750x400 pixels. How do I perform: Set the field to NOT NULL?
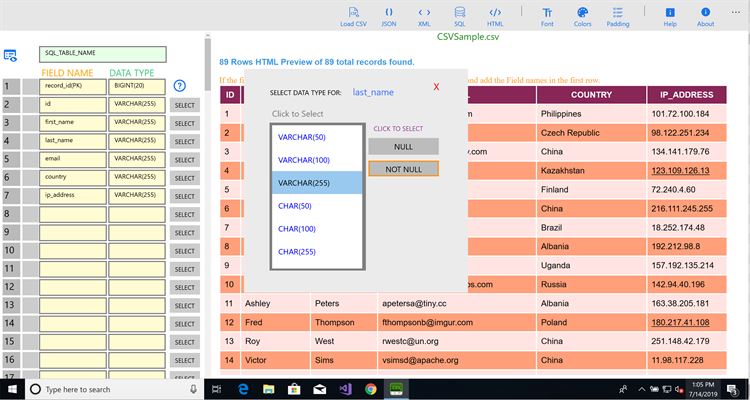click(x=403, y=168)
